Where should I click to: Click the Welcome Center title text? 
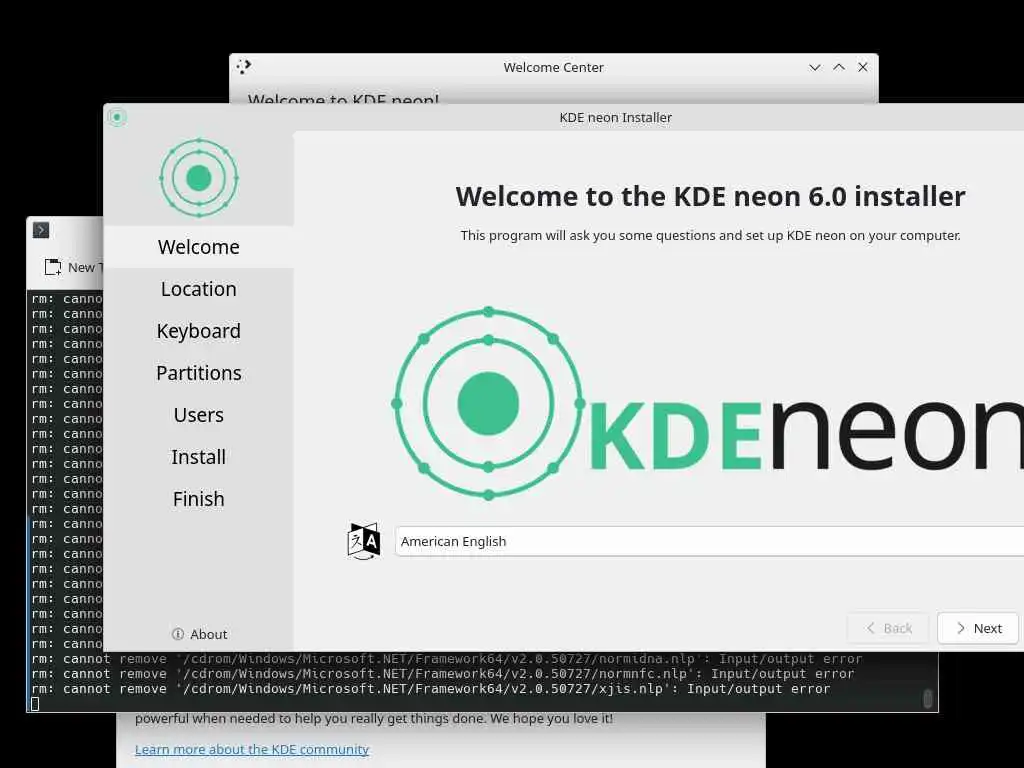553,67
